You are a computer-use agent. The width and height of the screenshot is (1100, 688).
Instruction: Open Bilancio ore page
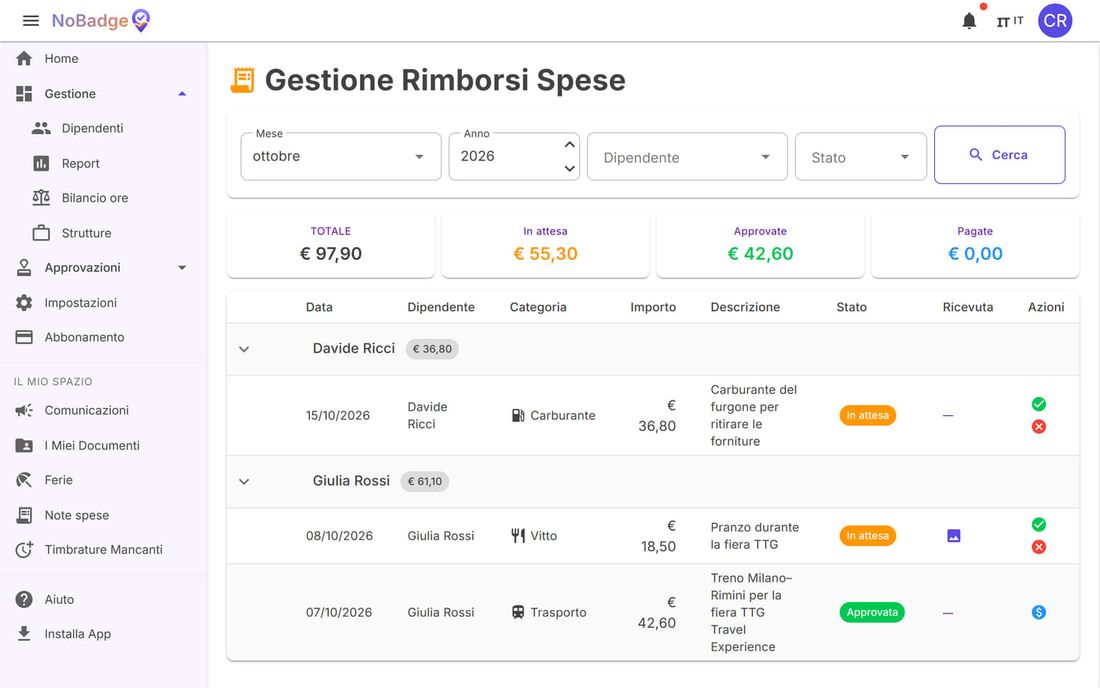pyautogui.click(x=103, y=198)
